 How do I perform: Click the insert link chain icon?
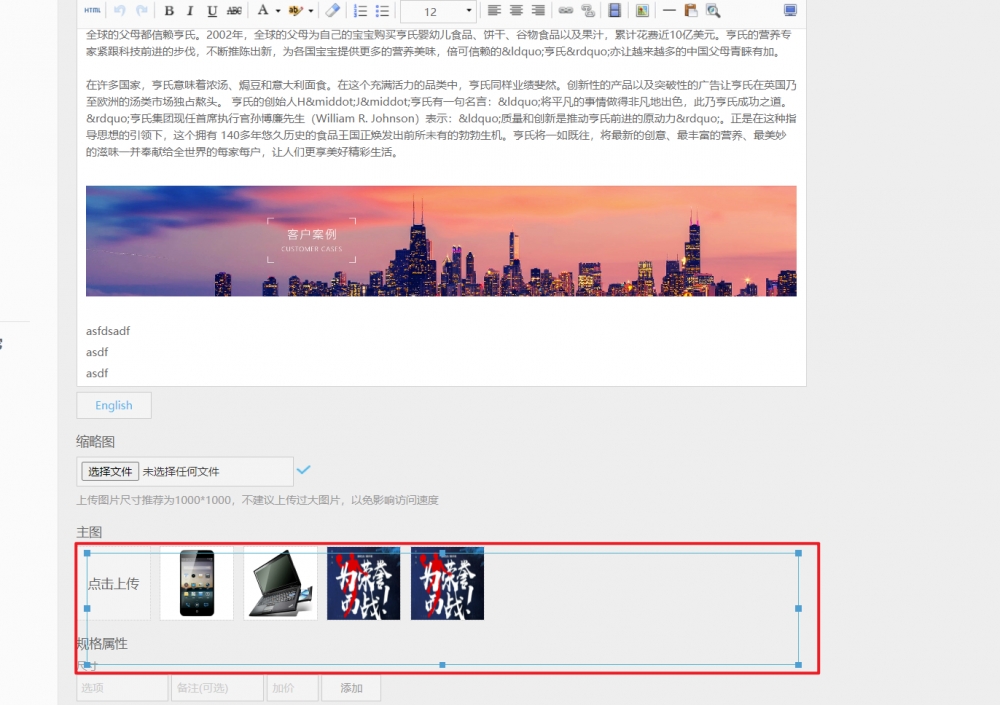pyautogui.click(x=566, y=10)
